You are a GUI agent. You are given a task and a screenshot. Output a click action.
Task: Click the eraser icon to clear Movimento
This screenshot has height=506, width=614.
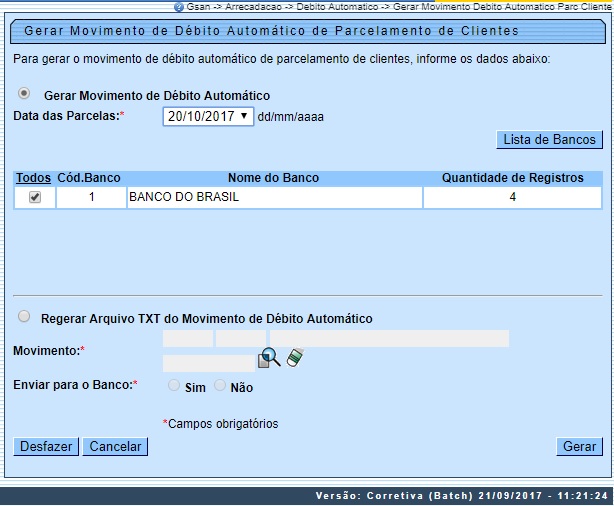pyautogui.click(x=294, y=358)
